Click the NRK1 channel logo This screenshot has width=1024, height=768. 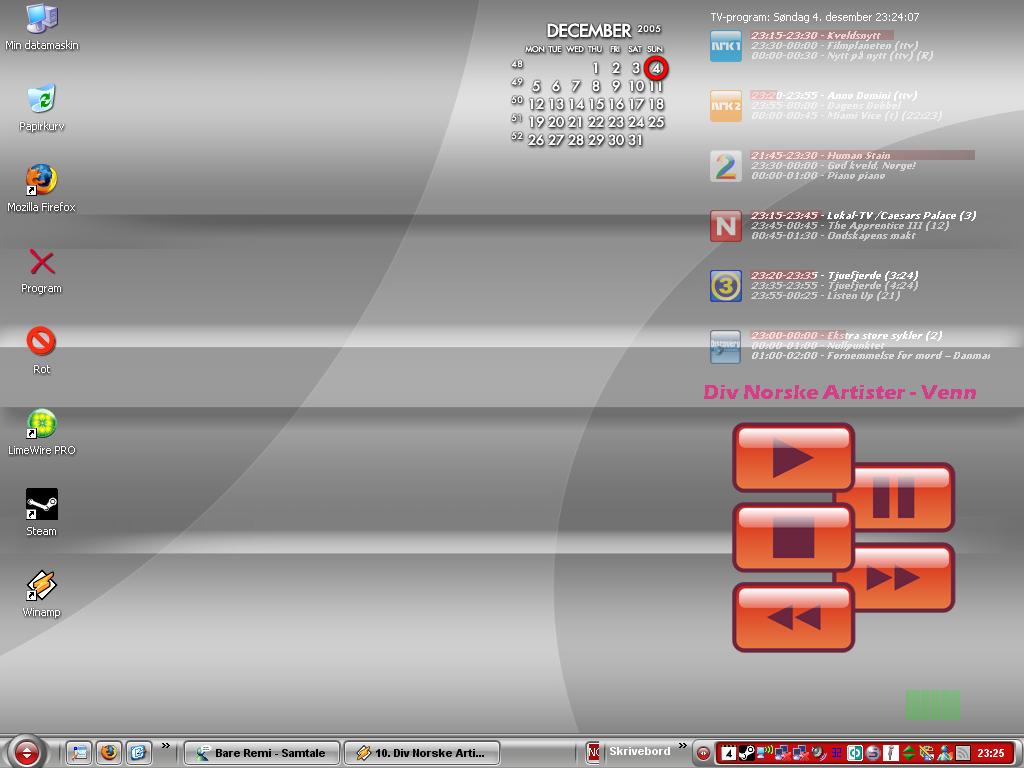(x=726, y=46)
